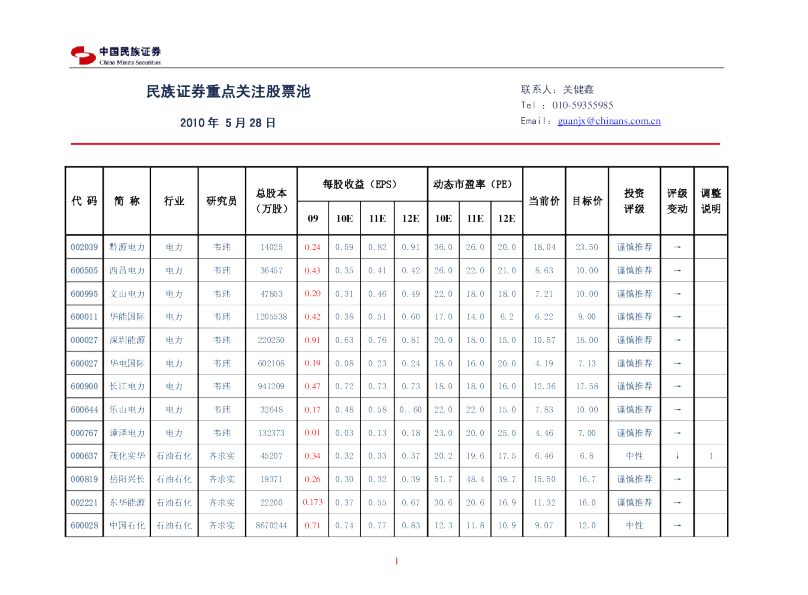Click the rating change arrow for 中国石化

pos(677,525)
